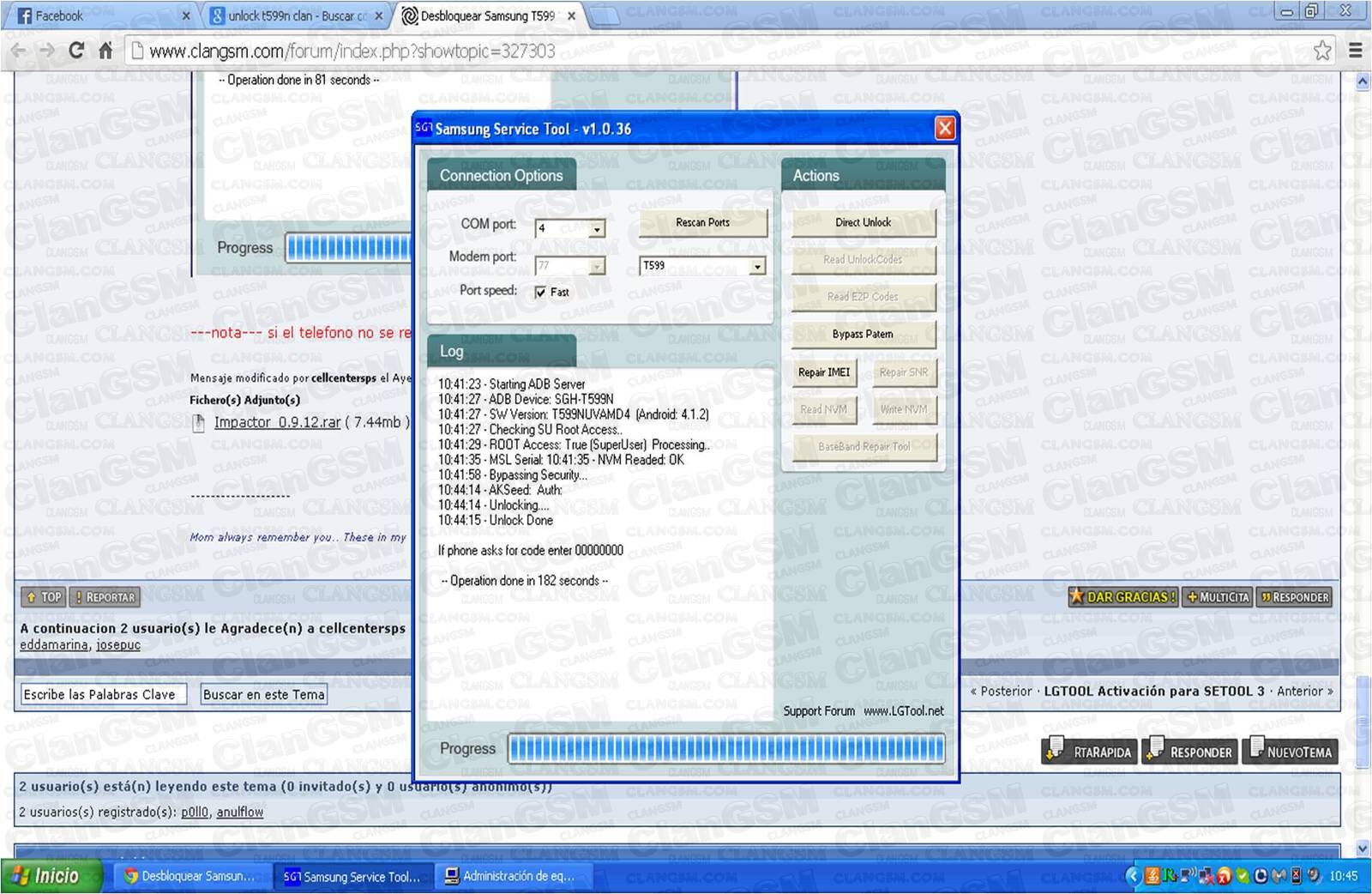Click the browser forward arrow

pyautogui.click(x=47, y=51)
